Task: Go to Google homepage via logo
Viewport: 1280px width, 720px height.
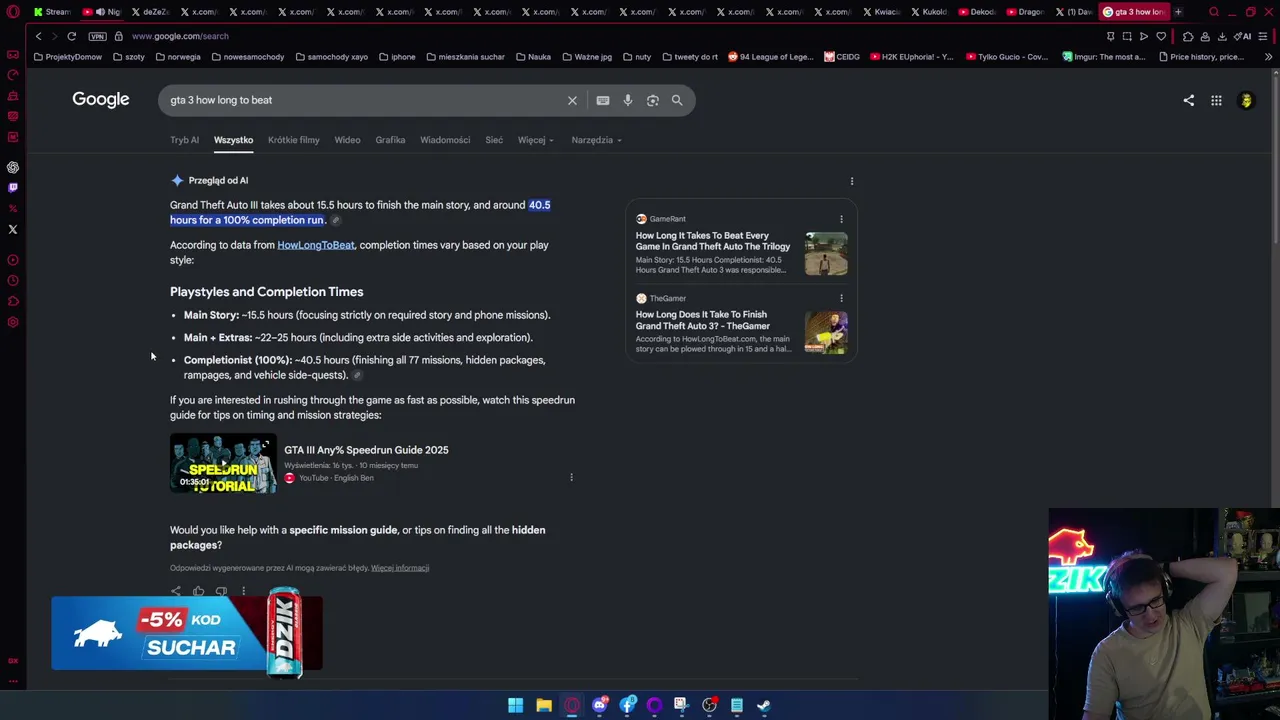Action: pyautogui.click(x=101, y=99)
